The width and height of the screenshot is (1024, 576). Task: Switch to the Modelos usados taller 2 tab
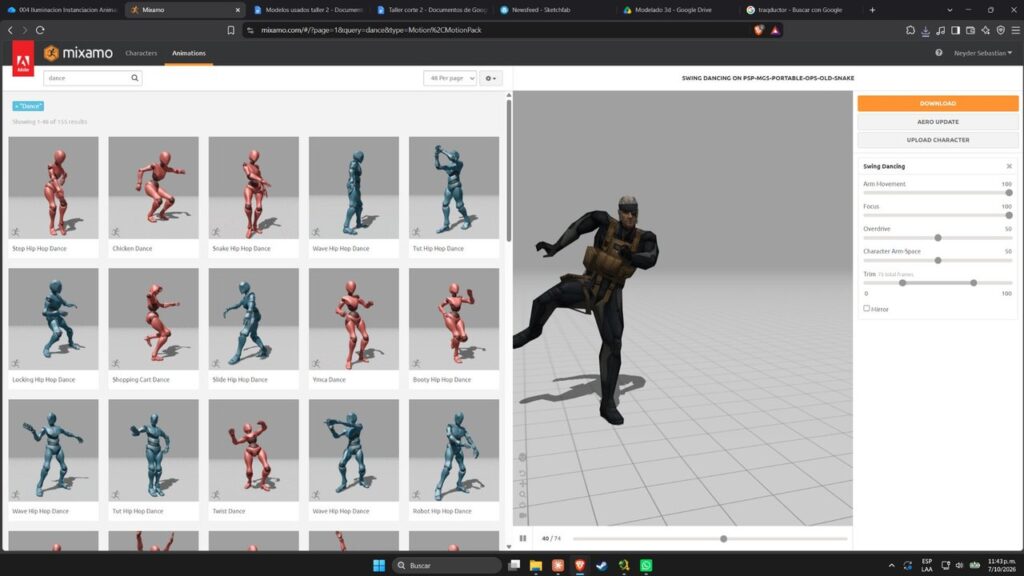307,10
